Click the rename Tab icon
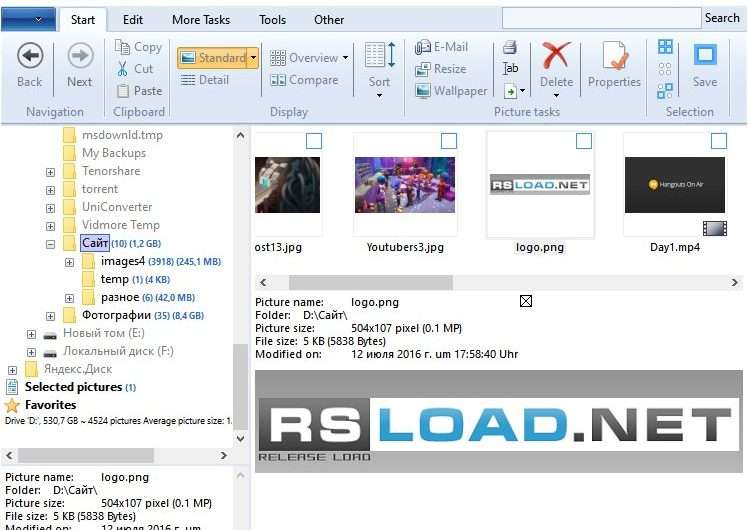 [x=510, y=69]
